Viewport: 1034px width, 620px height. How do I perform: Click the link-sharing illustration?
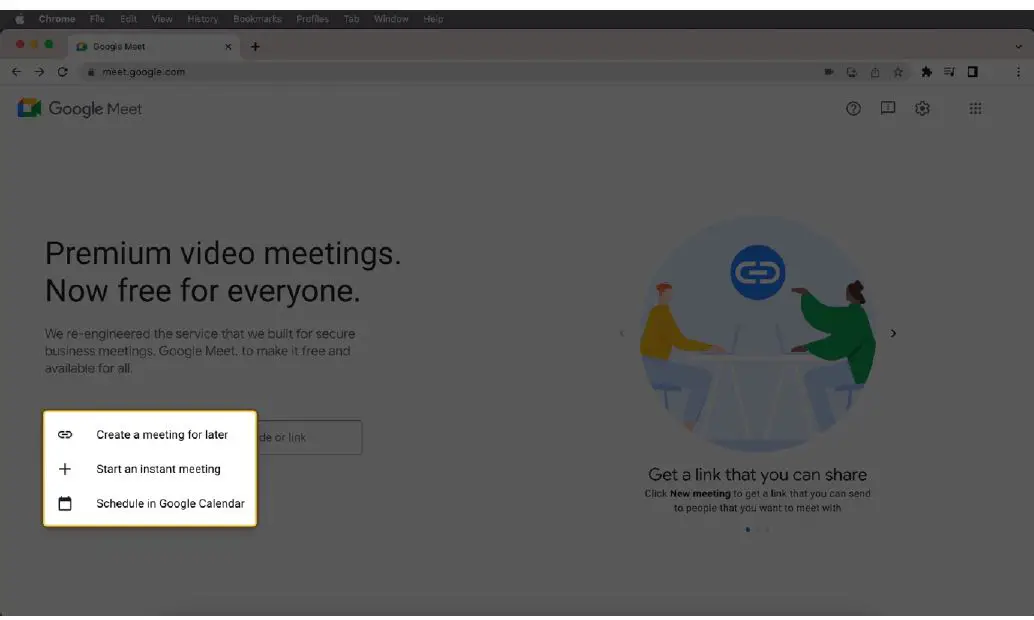[758, 334]
